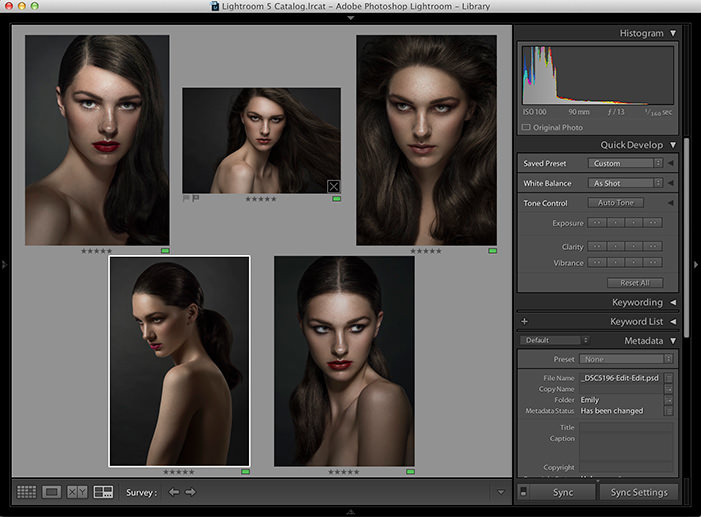The height and width of the screenshot is (517, 701).
Task: Click the Auto Tone button
Action: (615, 203)
